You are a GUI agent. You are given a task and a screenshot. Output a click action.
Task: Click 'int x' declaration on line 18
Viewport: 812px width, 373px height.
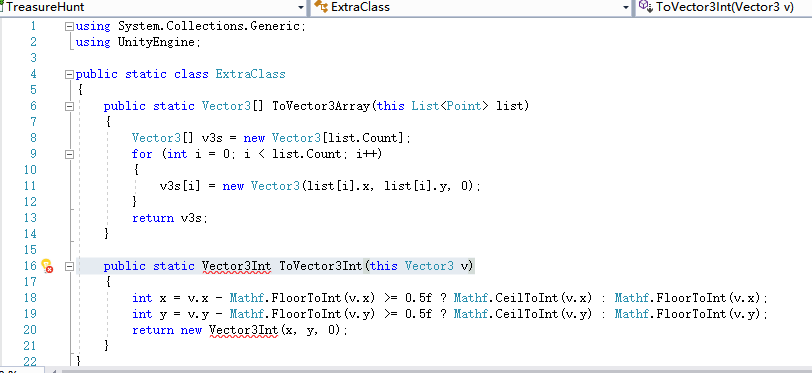(x=149, y=298)
